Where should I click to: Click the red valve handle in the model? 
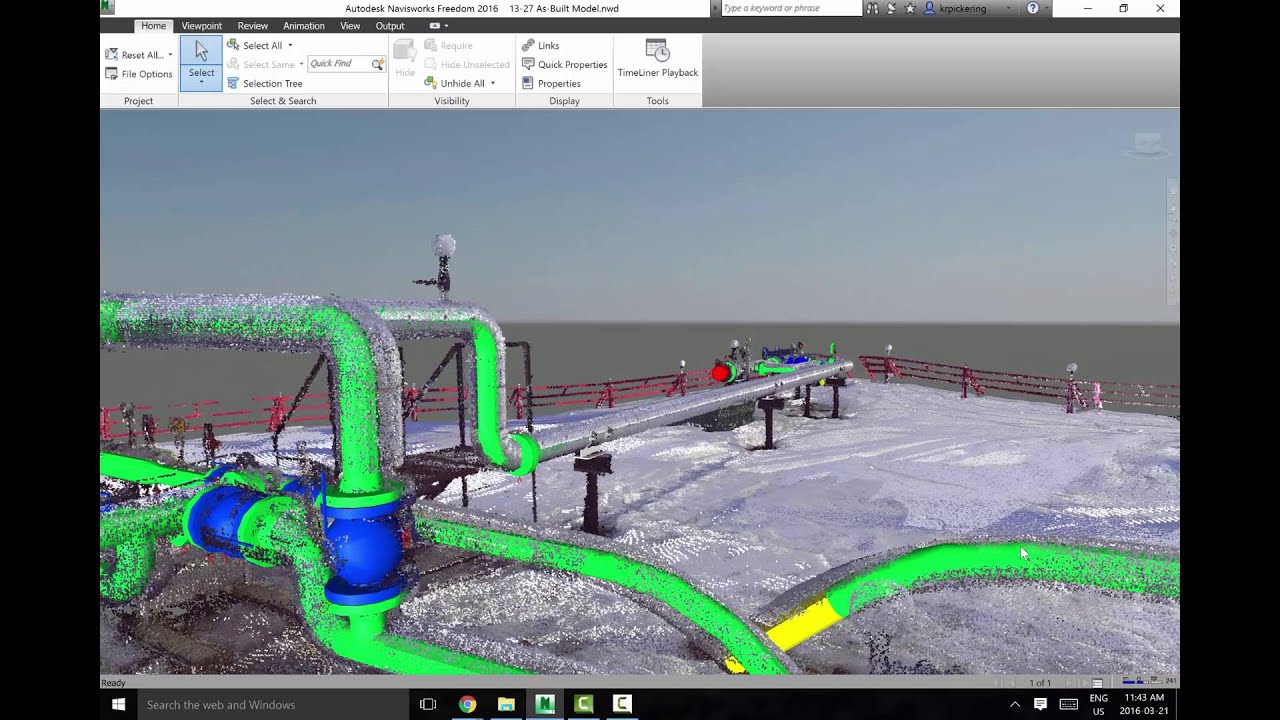pos(720,373)
